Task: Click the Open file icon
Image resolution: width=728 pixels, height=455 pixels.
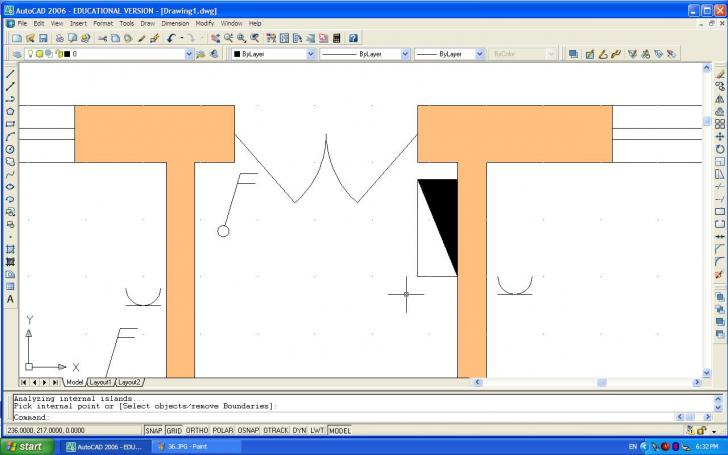Action: (30, 38)
